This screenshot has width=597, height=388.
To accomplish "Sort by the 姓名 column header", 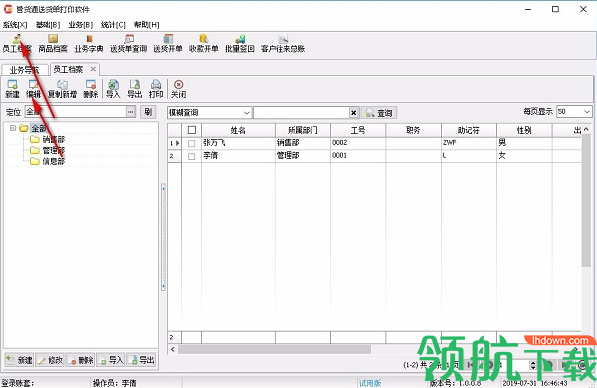I will click(238, 130).
